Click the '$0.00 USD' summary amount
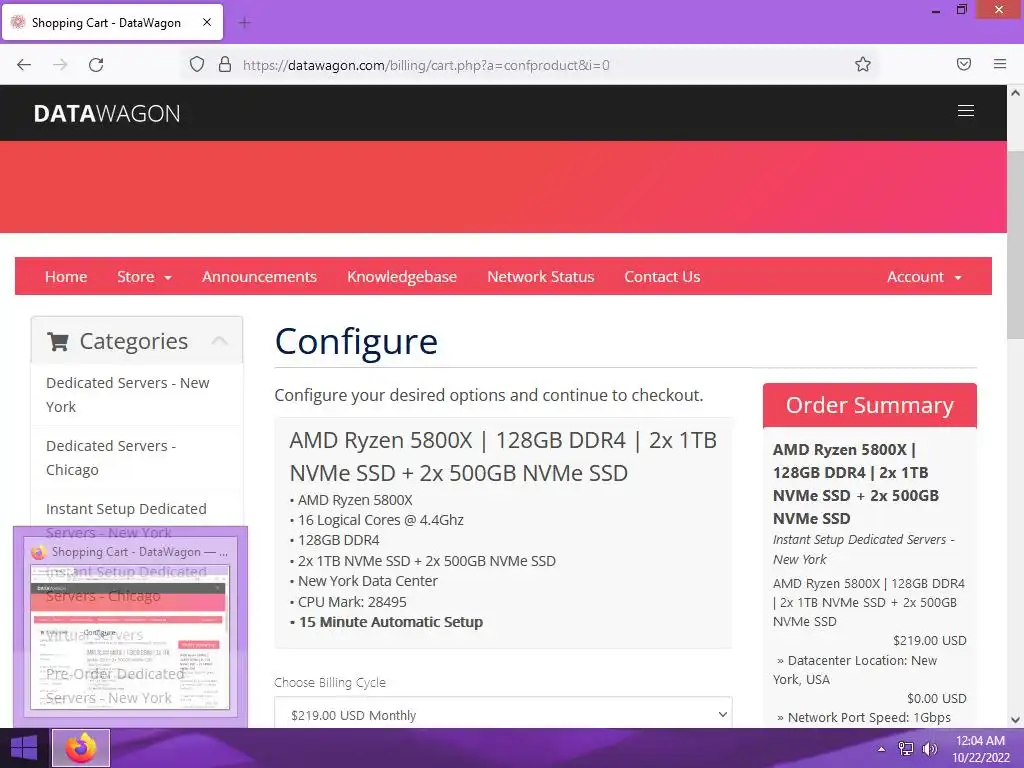 click(x=936, y=699)
